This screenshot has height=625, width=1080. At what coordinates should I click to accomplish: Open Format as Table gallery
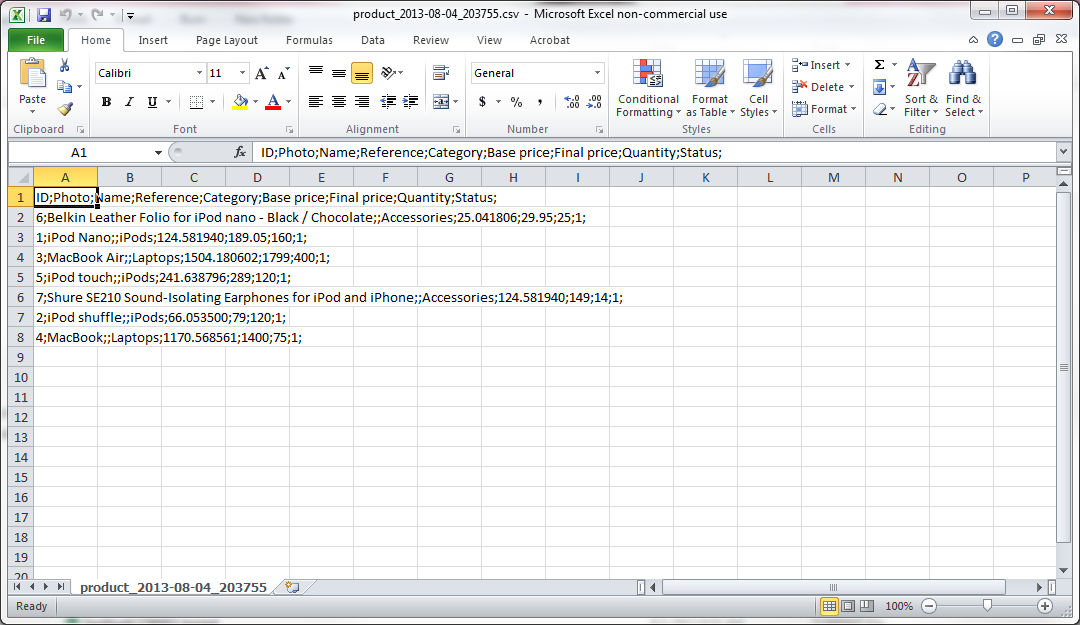tap(710, 88)
